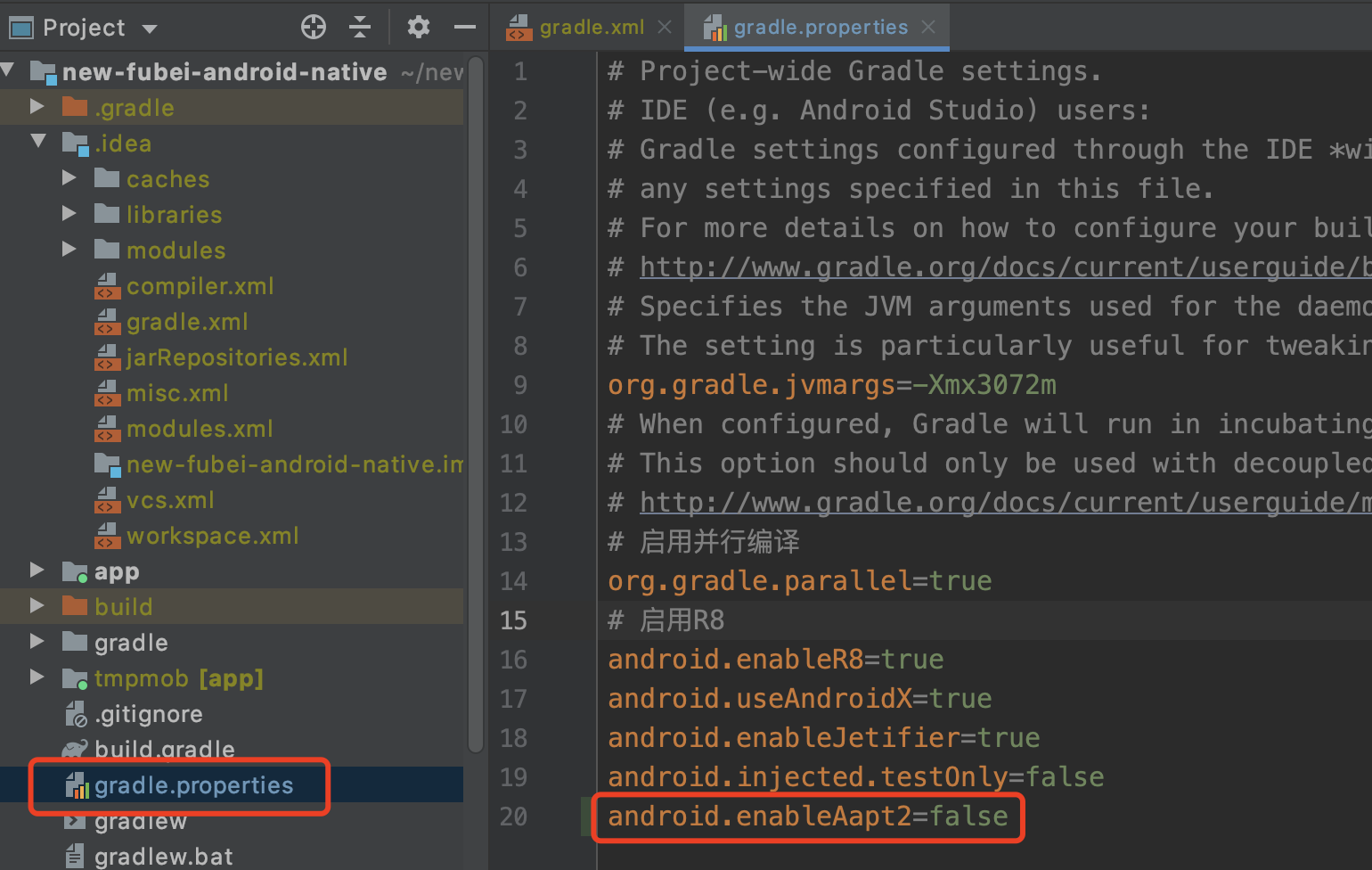Expand the modules folder
This screenshot has height=870, width=1372.
69,249
